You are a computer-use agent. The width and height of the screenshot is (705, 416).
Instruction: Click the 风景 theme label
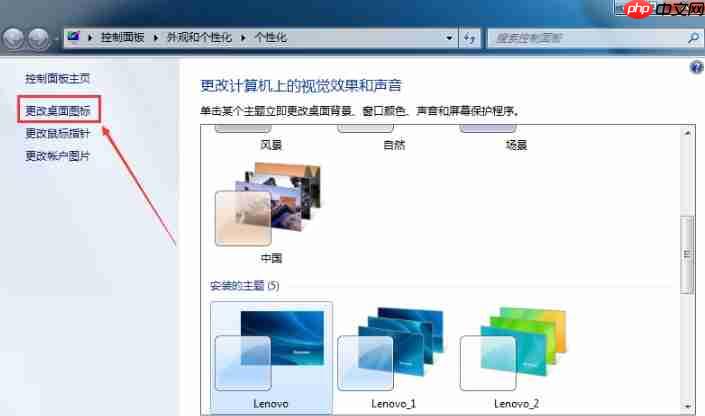(x=271, y=145)
